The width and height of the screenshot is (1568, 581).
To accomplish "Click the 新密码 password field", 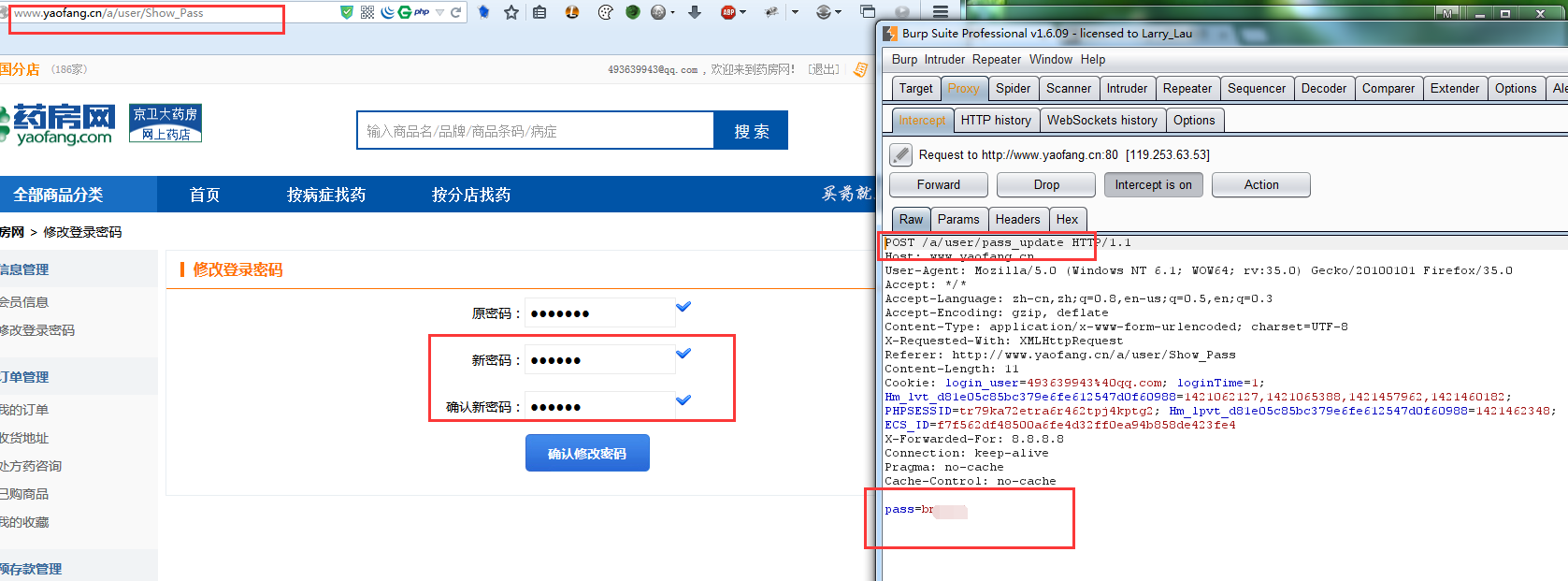I will [x=599, y=360].
